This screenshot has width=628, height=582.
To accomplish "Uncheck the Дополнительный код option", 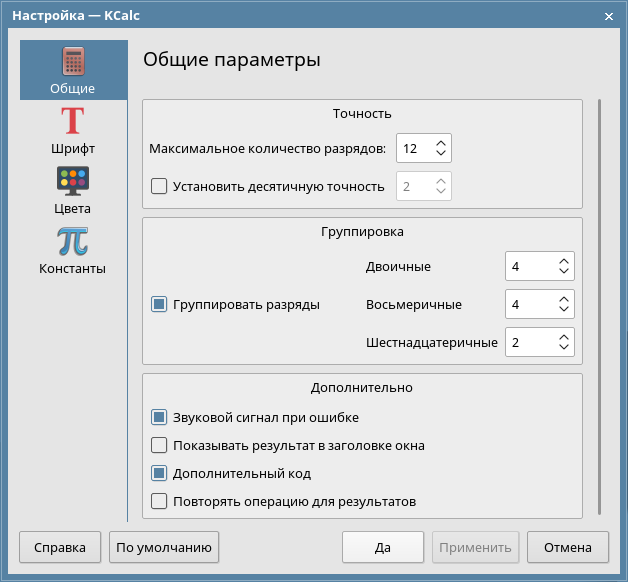I will tap(158, 474).
